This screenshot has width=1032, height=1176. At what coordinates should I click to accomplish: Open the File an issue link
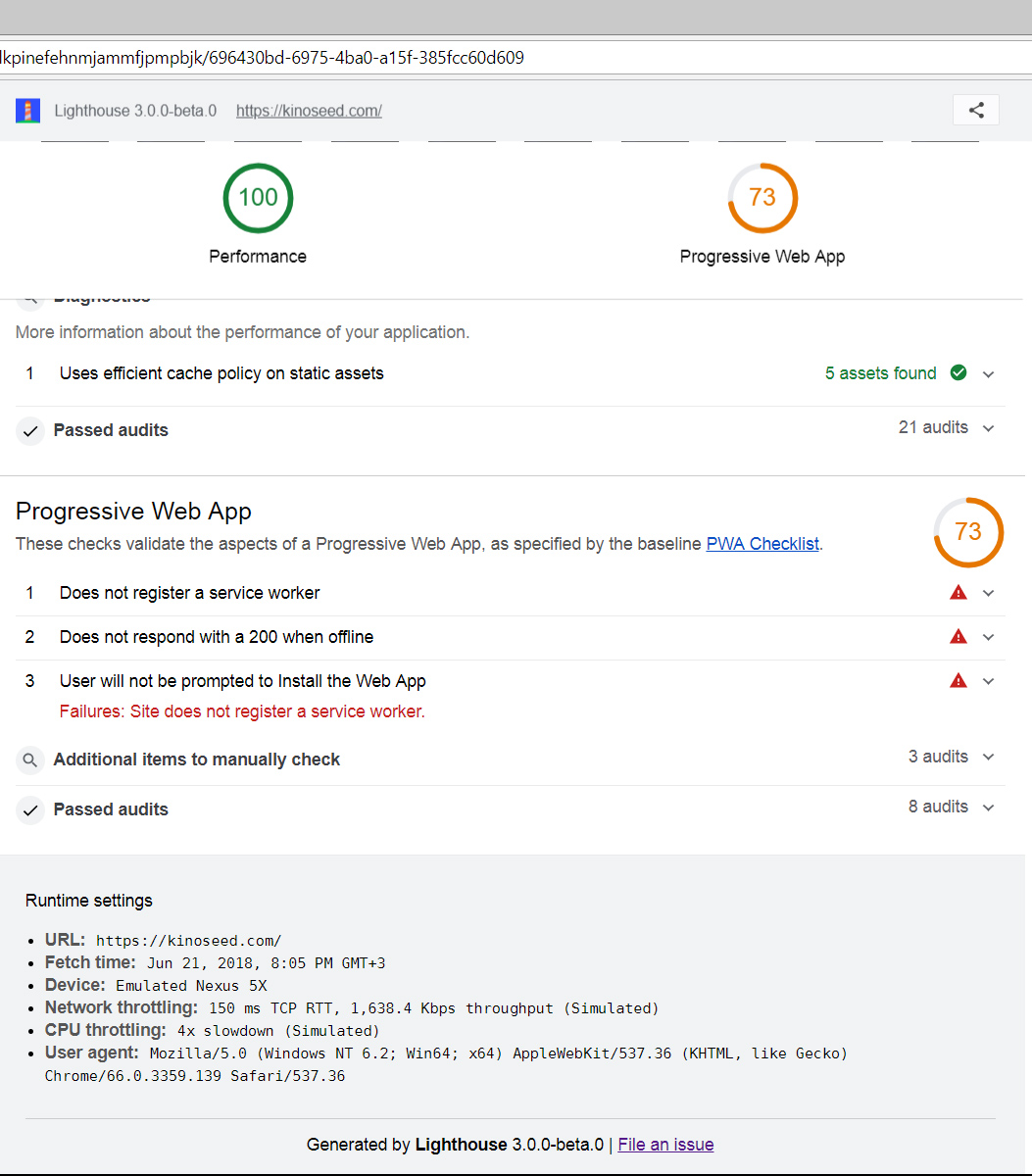pyautogui.click(x=665, y=1145)
